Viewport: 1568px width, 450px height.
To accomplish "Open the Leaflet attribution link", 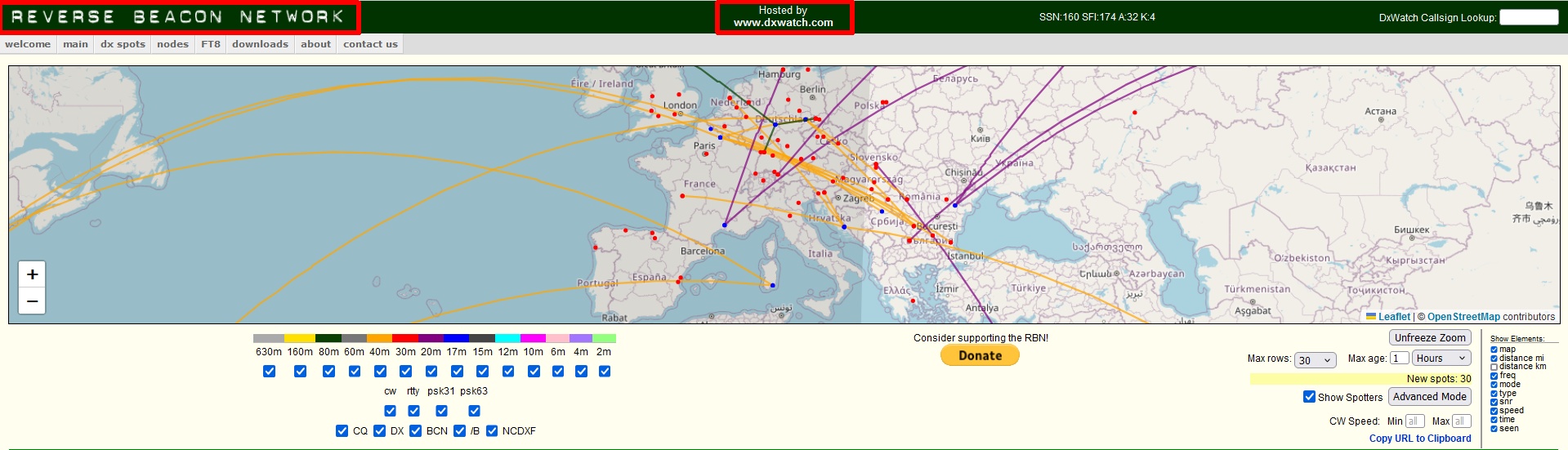I will click(1394, 317).
